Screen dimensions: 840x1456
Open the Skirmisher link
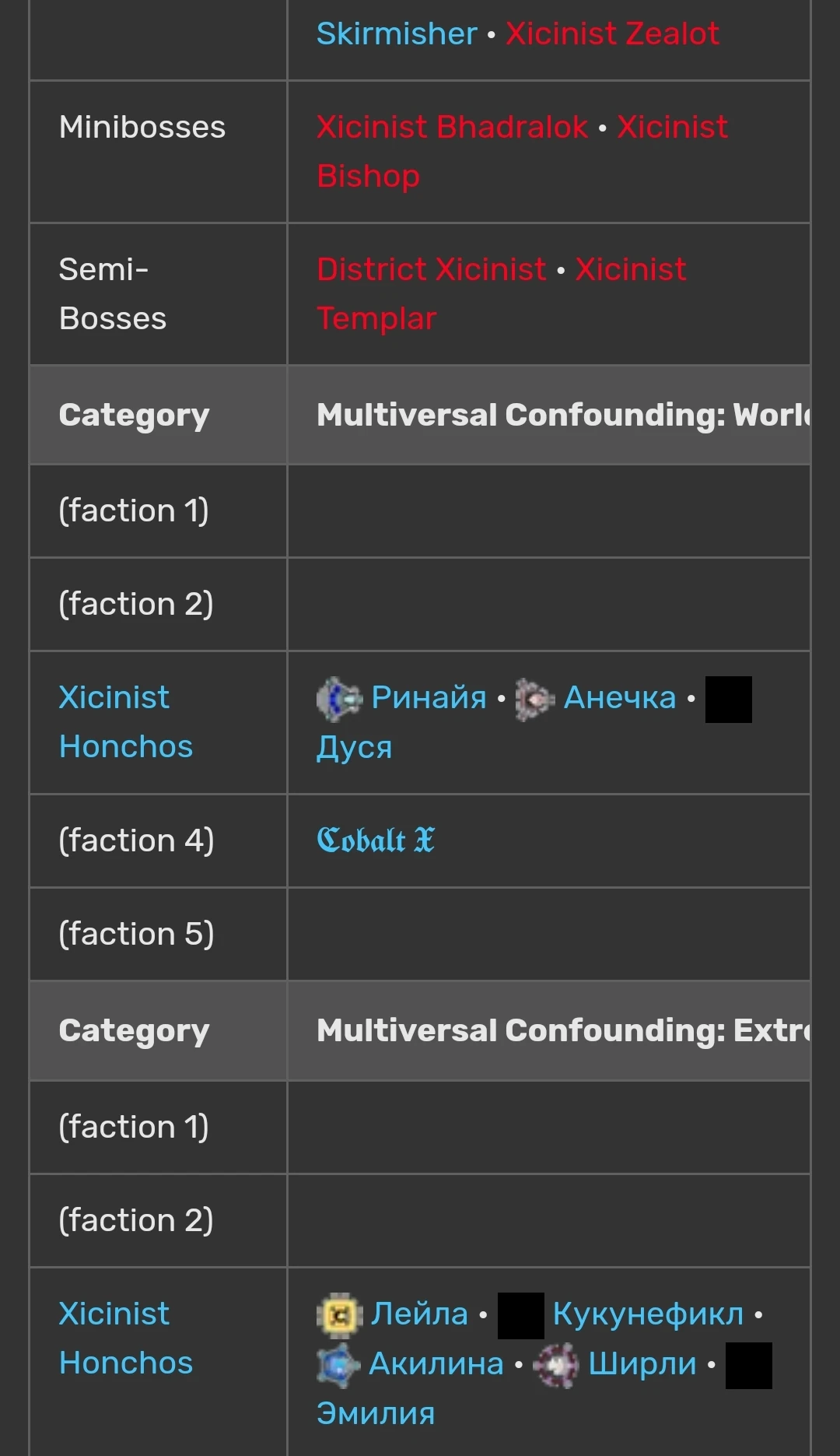(x=396, y=33)
